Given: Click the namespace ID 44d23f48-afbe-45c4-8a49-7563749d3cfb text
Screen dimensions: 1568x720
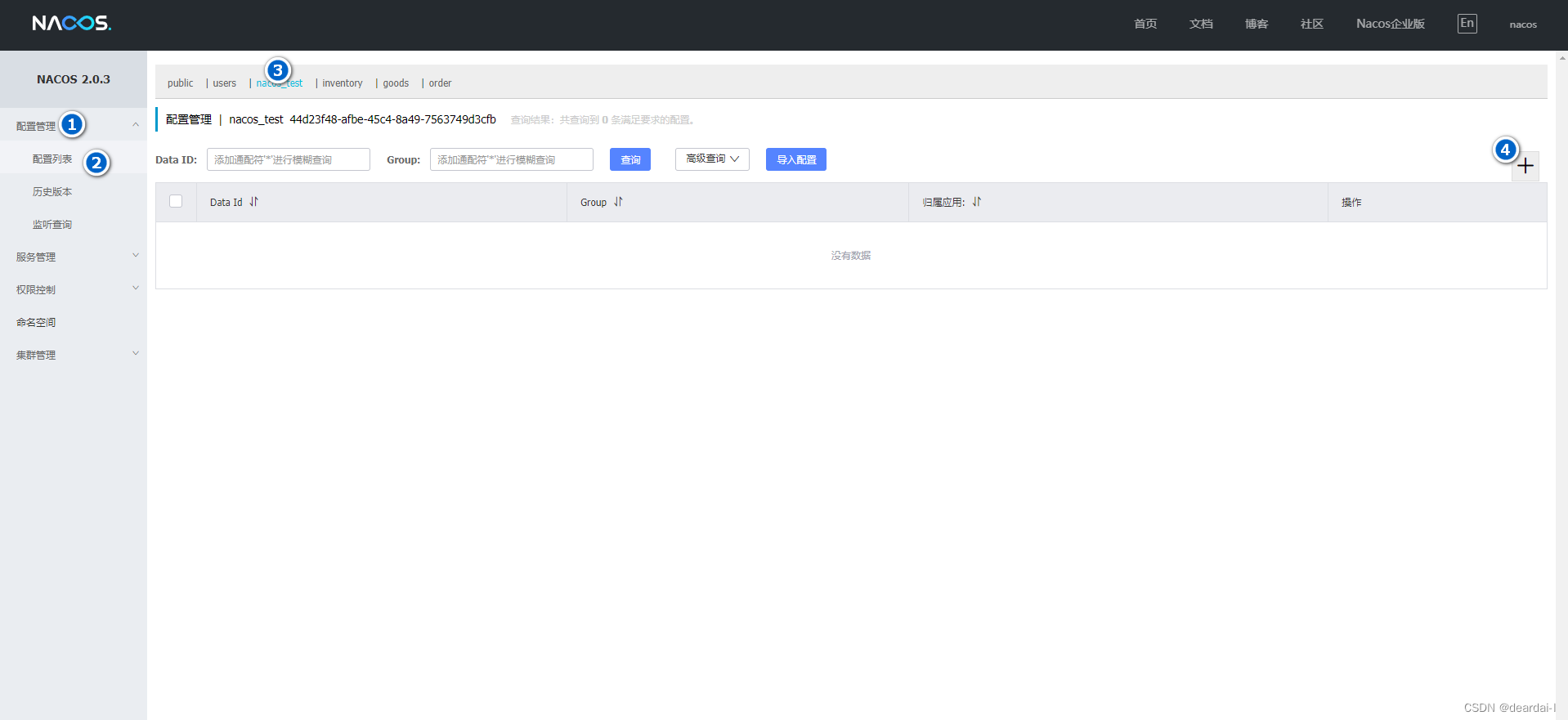Looking at the screenshot, I should point(393,119).
